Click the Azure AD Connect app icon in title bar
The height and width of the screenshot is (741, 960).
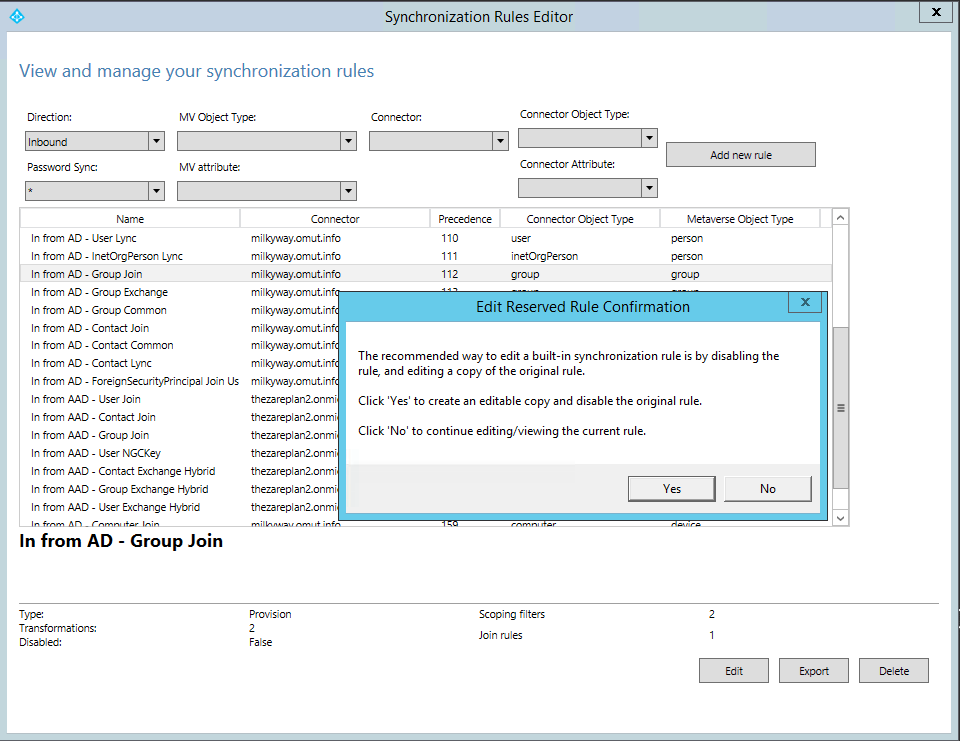(17, 17)
